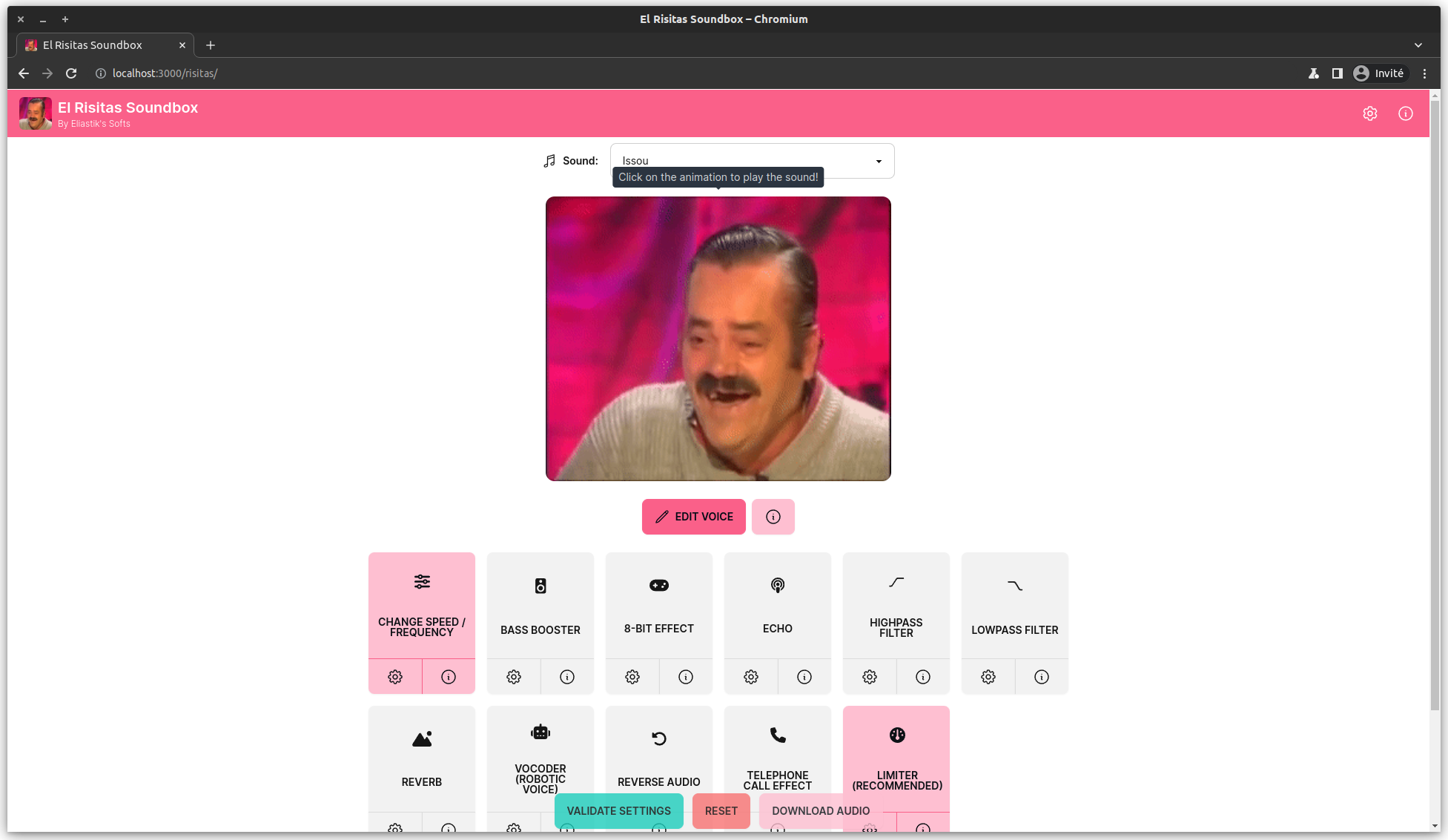Viewport: 1448px width, 840px height.
Task: Open Lowpass Filter settings gear
Action: tap(988, 676)
